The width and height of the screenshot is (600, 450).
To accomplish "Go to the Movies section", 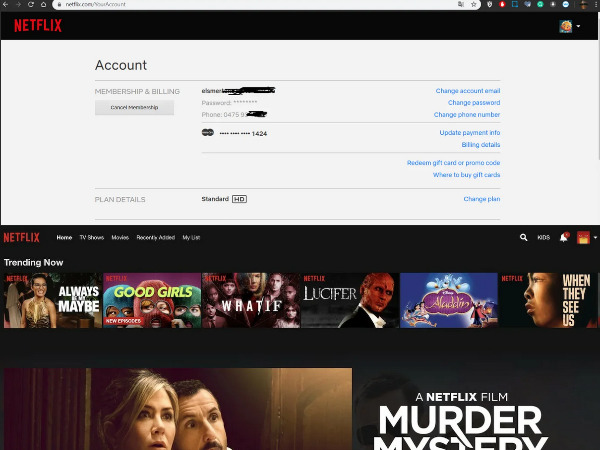I will pyautogui.click(x=120, y=238).
